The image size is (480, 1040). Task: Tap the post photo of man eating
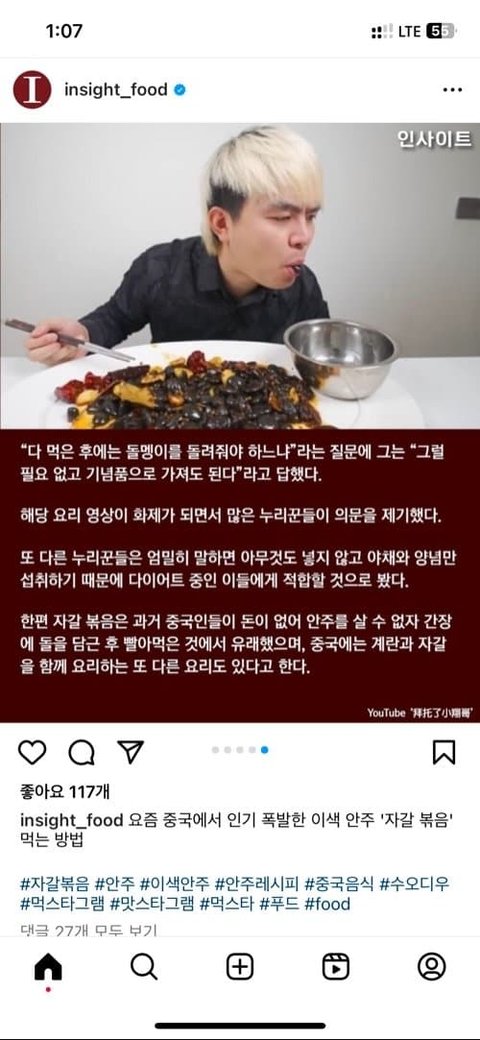pos(240,275)
